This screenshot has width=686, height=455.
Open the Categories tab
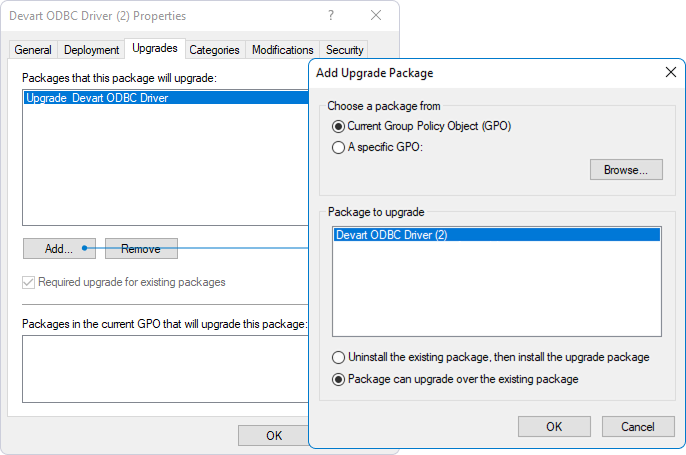pos(214,50)
